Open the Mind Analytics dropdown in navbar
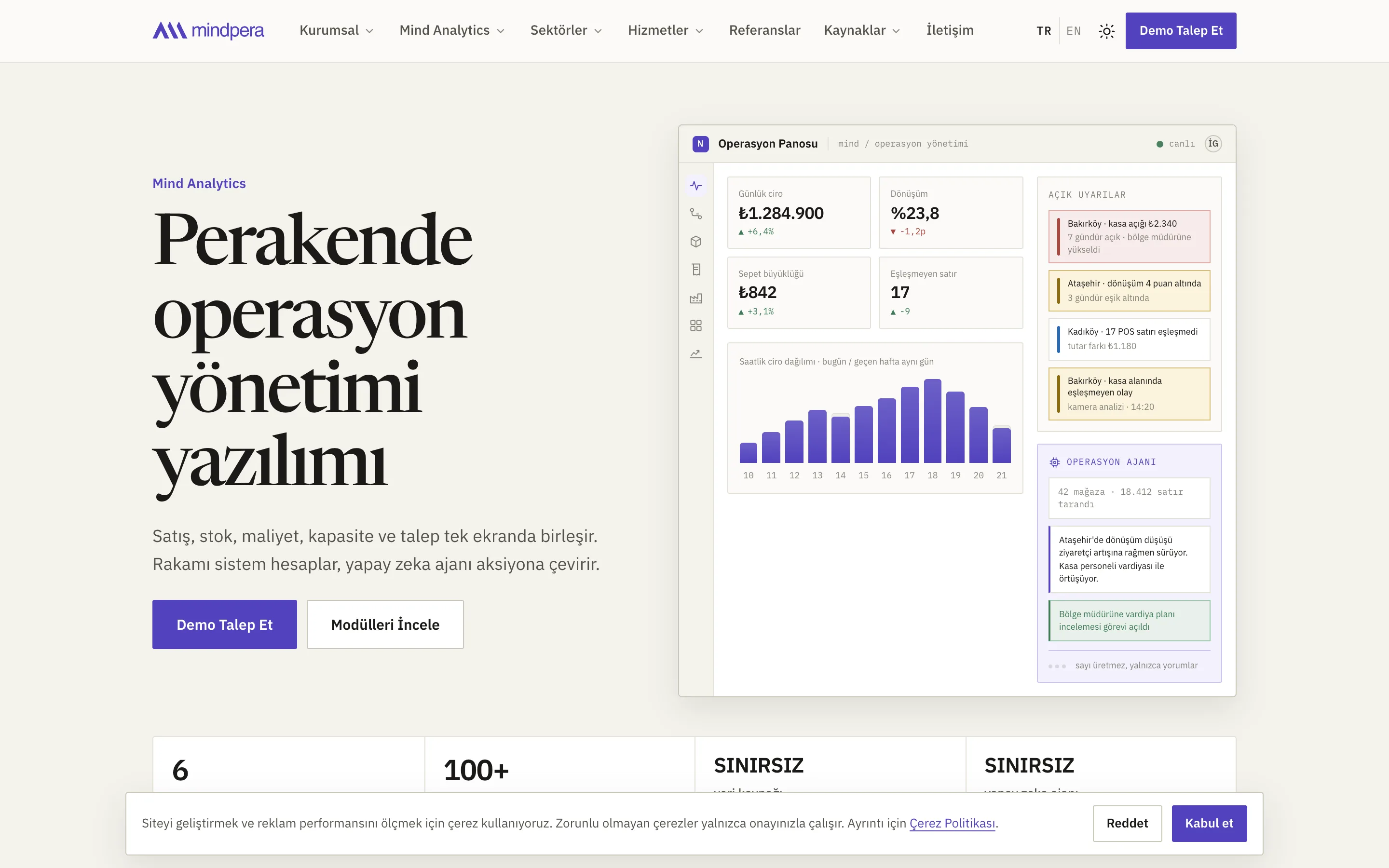This screenshot has height=868, width=1389. (x=452, y=30)
